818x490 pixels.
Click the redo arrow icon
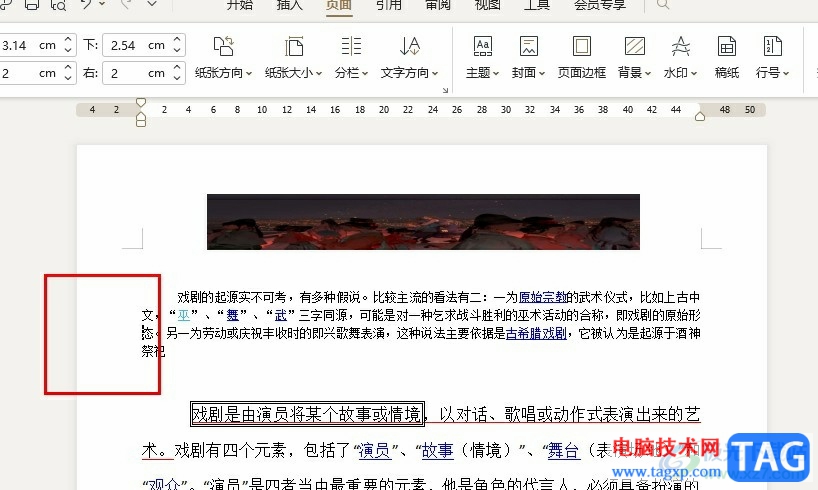pyautogui.click(x=125, y=5)
